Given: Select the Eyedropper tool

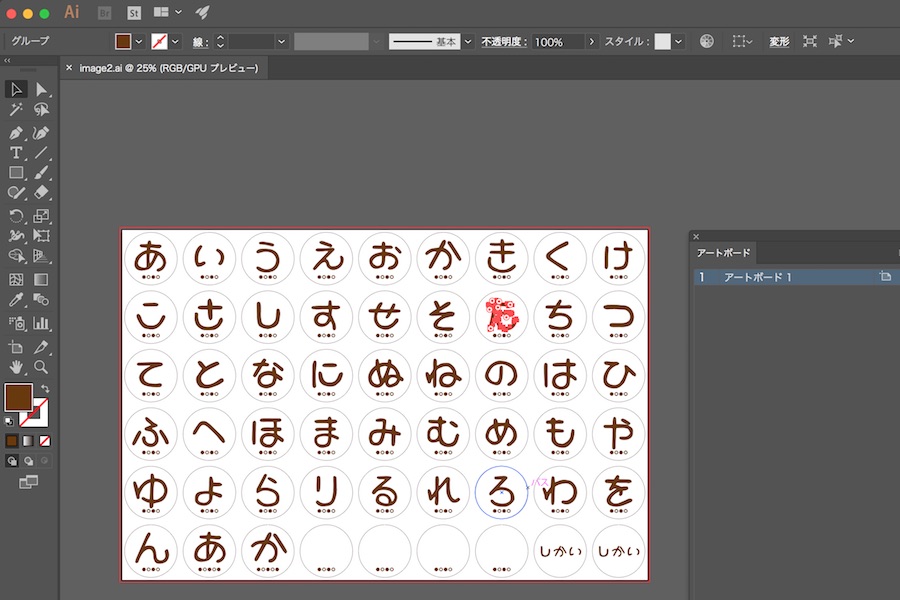Looking at the screenshot, I should click(x=16, y=300).
